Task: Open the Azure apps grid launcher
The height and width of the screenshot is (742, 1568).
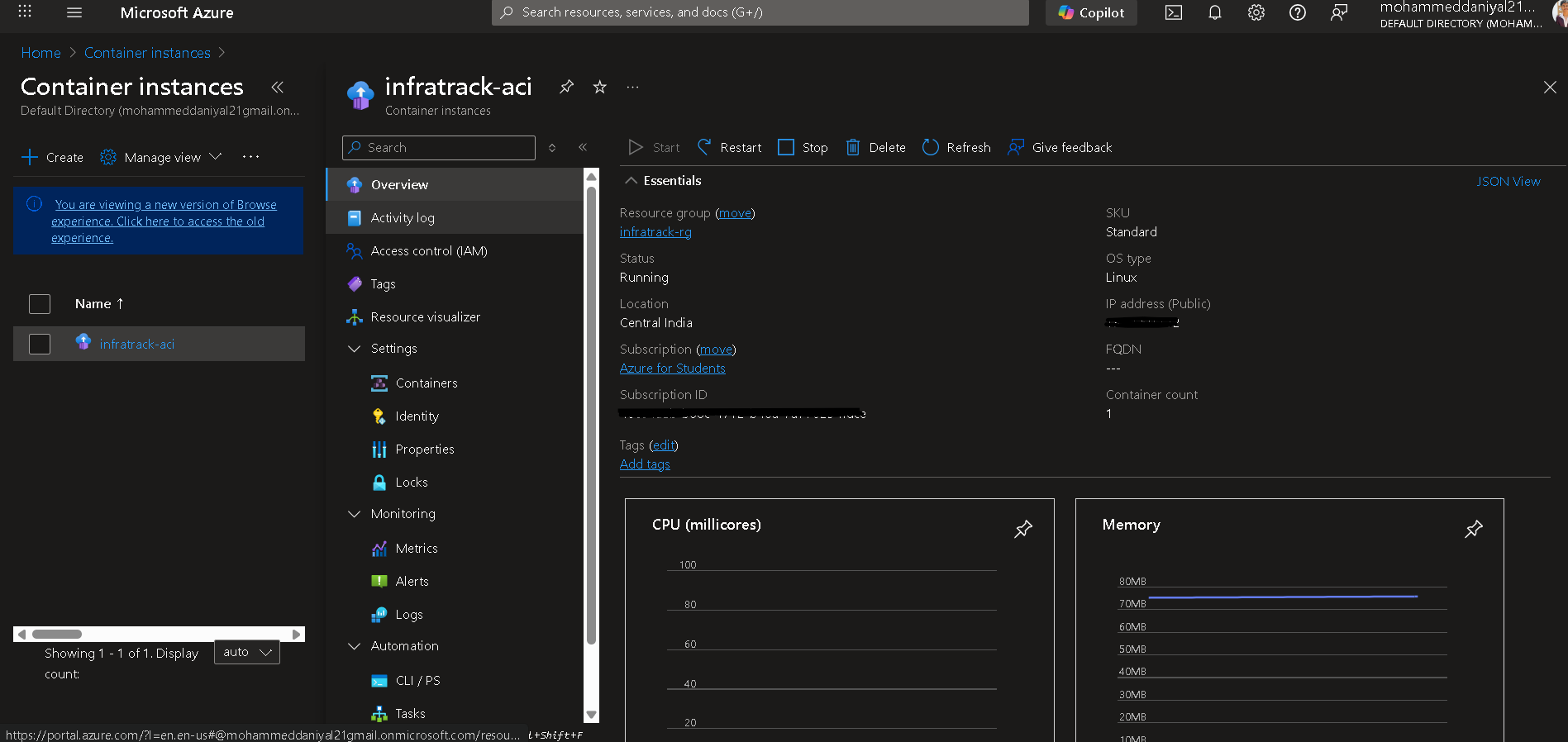Action: pyautogui.click(x=25, y=12)
